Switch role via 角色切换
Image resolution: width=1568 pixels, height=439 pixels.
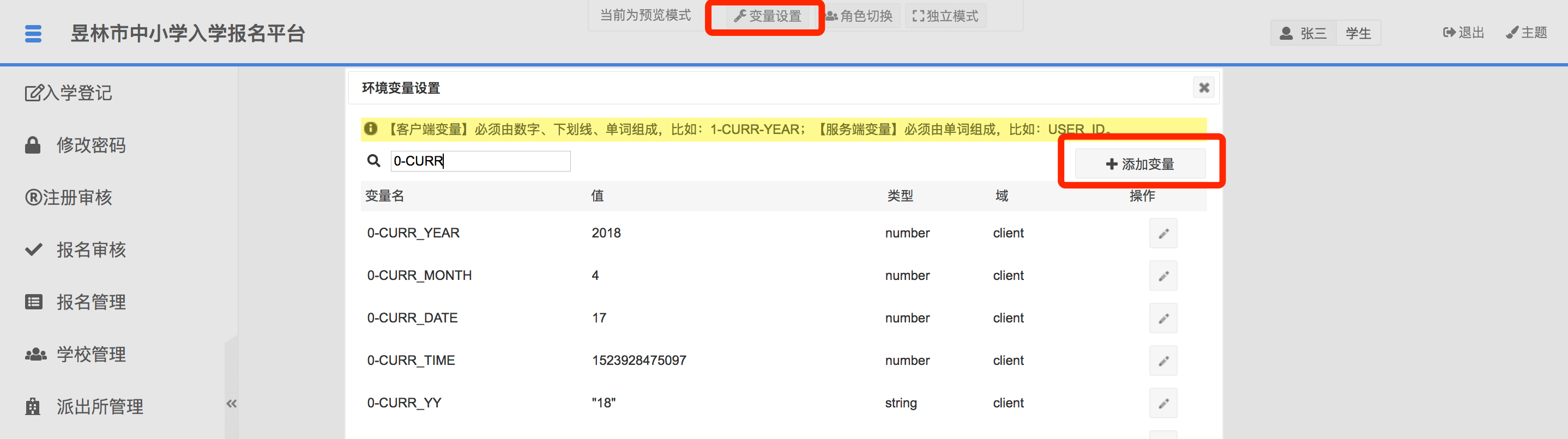click(859, 16)
